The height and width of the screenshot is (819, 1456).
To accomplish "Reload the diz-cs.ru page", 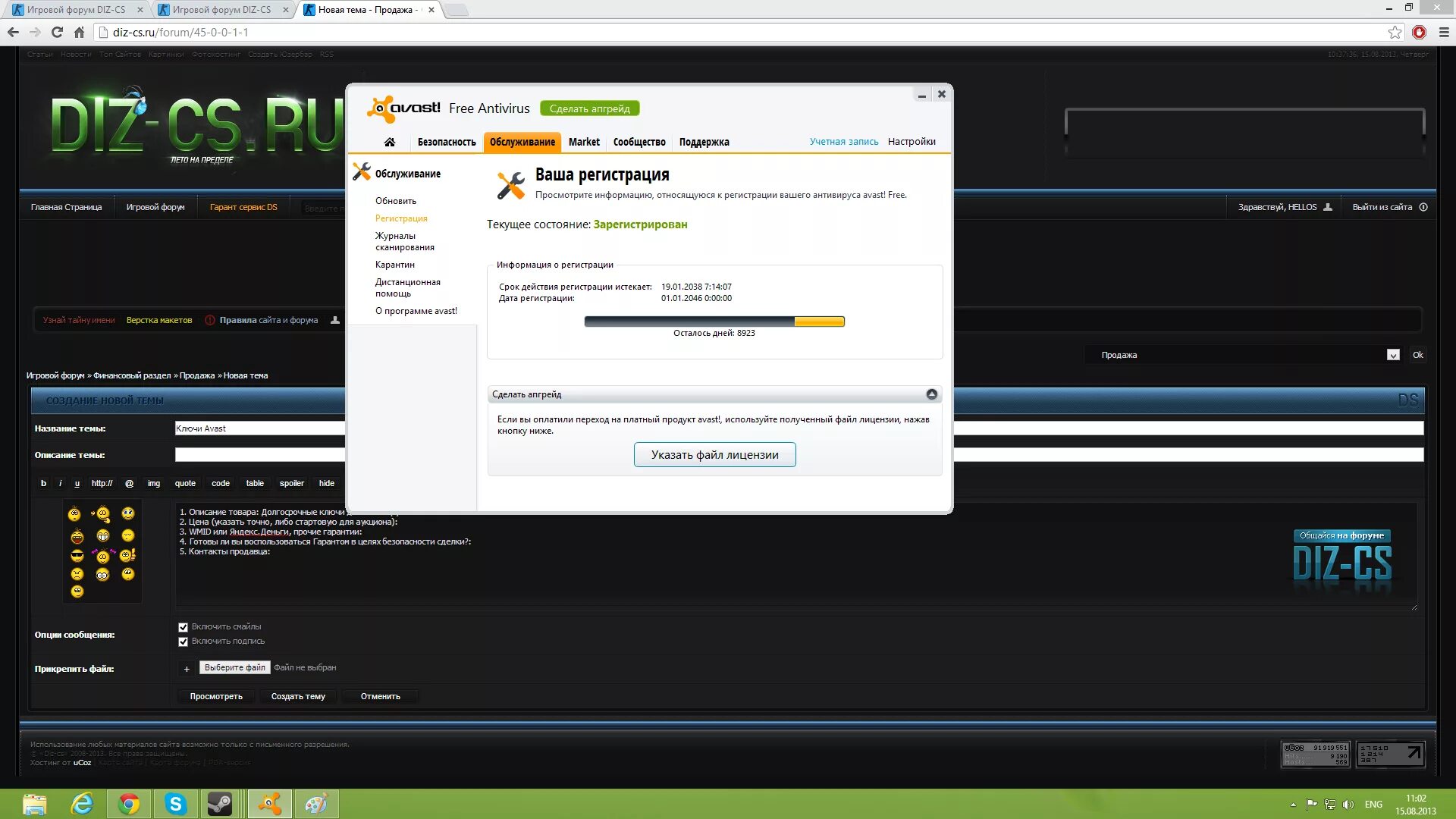I will (57, 32).
